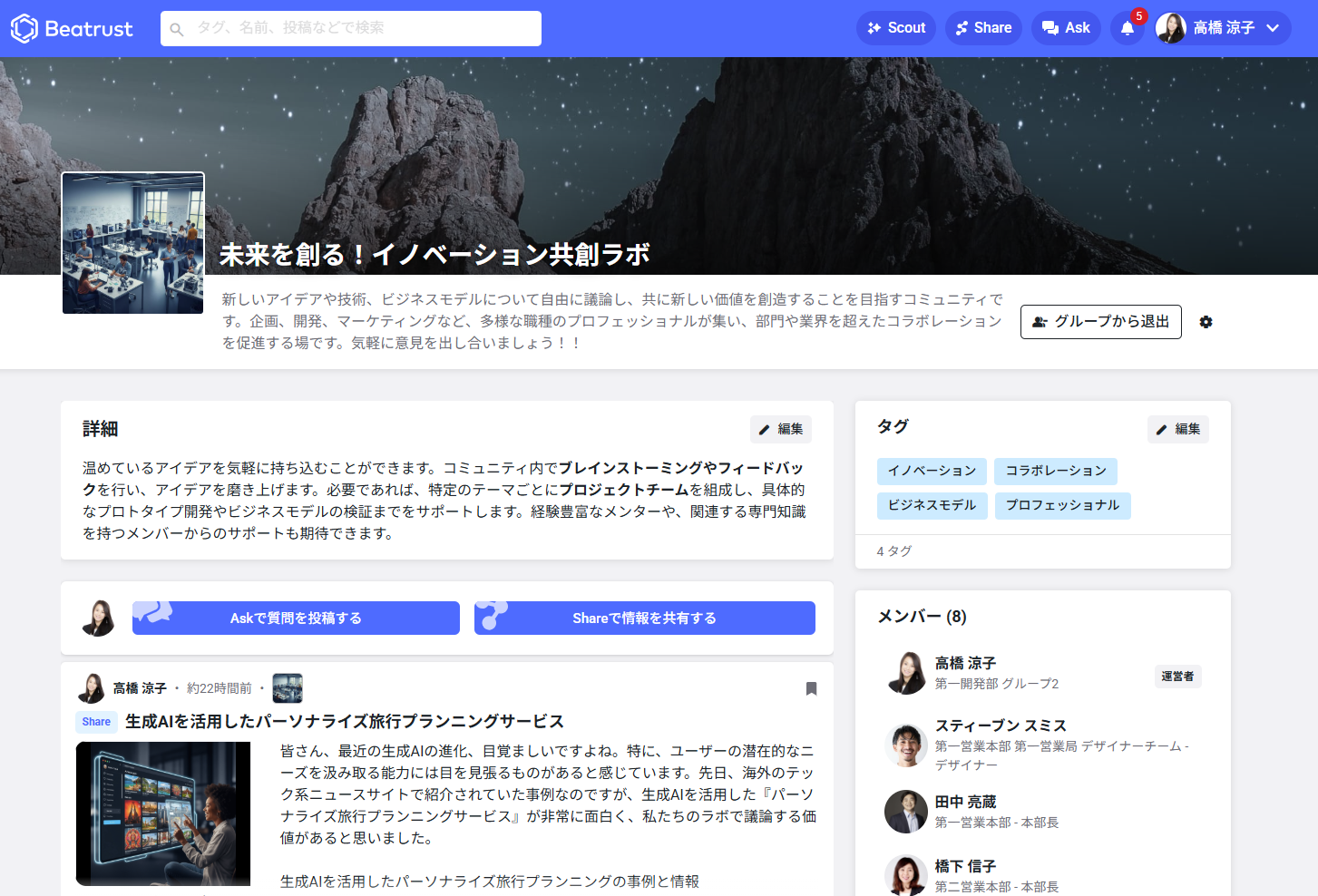Select the イノベーション tag

932,471
